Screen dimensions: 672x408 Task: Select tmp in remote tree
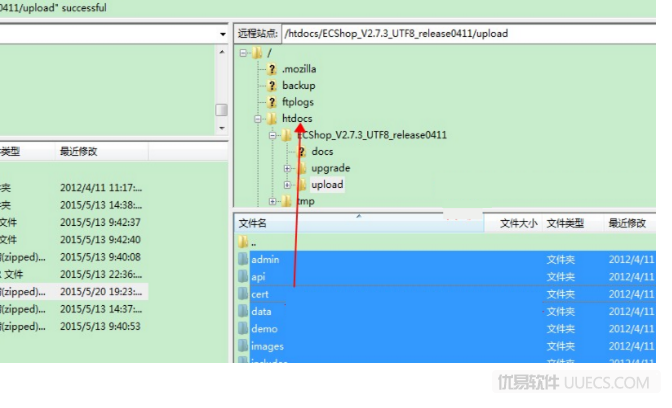[x=306, y=201]
